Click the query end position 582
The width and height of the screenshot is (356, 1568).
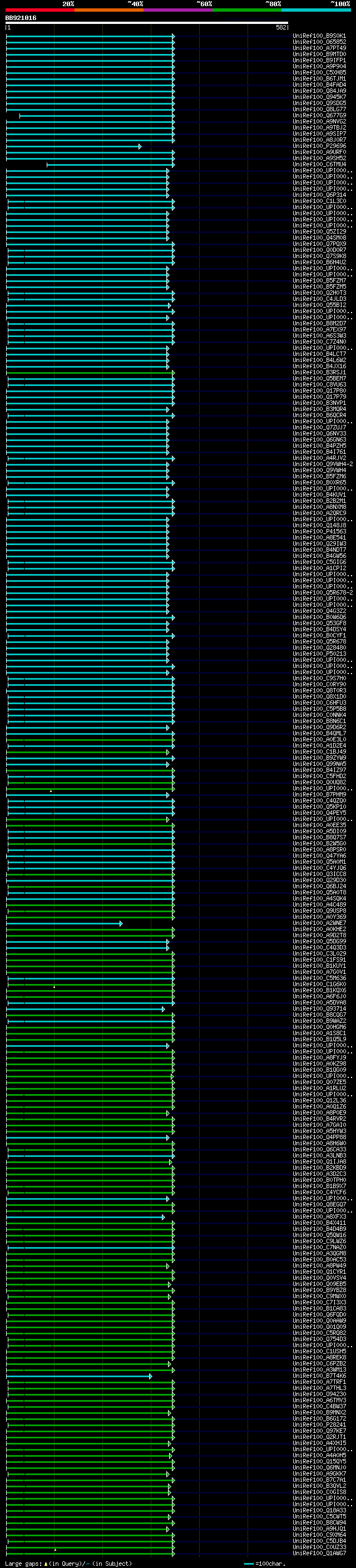[280, 27]
